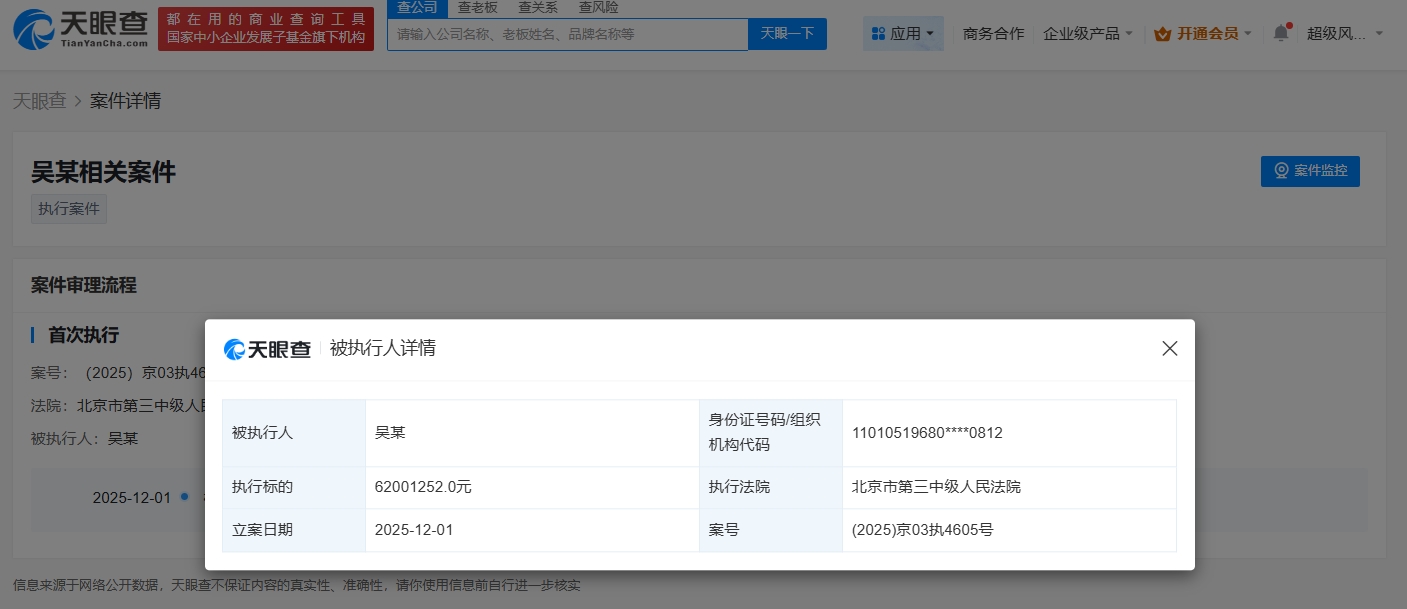
Task: Switch to the 查公司 search tab
Action: click(416, 8)
